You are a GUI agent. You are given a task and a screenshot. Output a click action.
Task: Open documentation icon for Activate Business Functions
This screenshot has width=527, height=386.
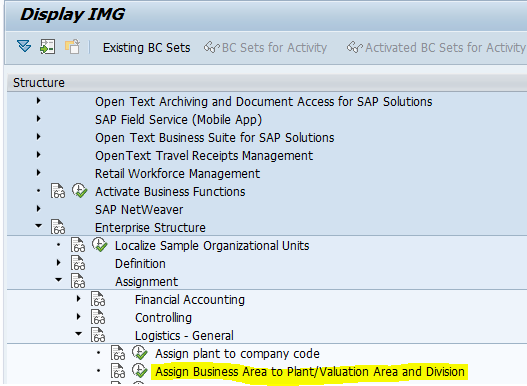tap(58, 191)
